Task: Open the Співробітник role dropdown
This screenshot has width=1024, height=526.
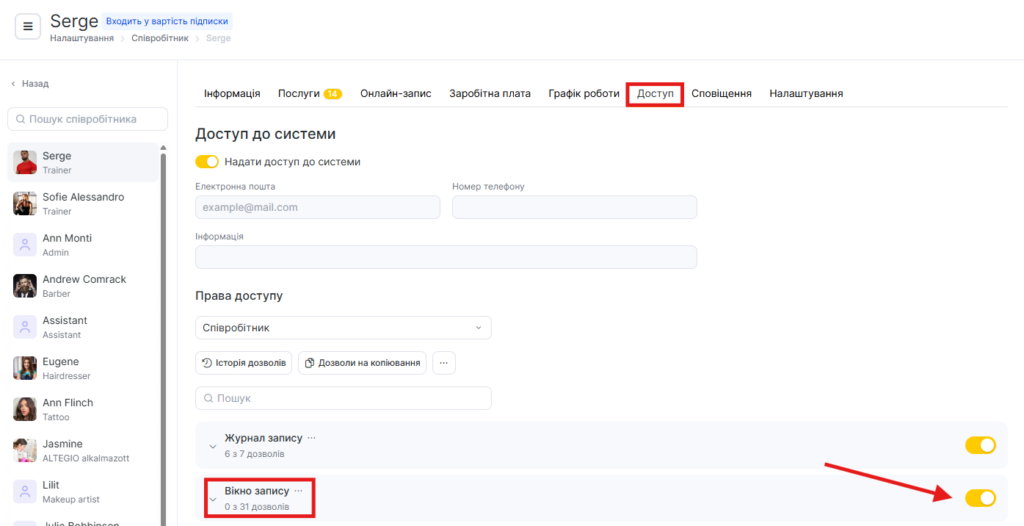Action: [343, 328]
